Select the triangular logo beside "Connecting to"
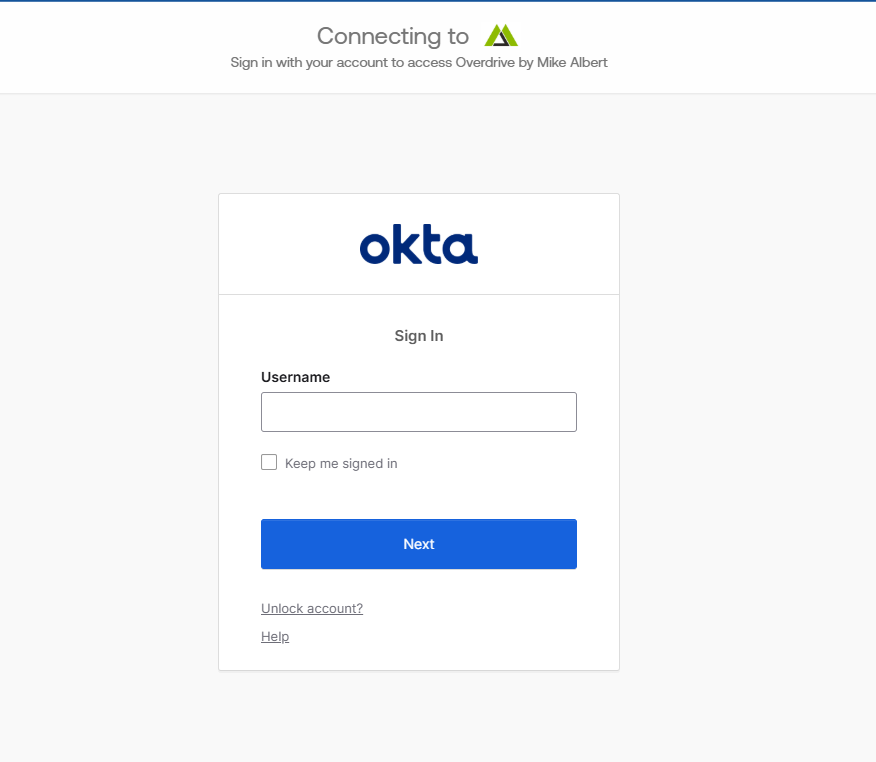Image resolution: width=876 pixels, height=762 pixels. click(501, 36)
